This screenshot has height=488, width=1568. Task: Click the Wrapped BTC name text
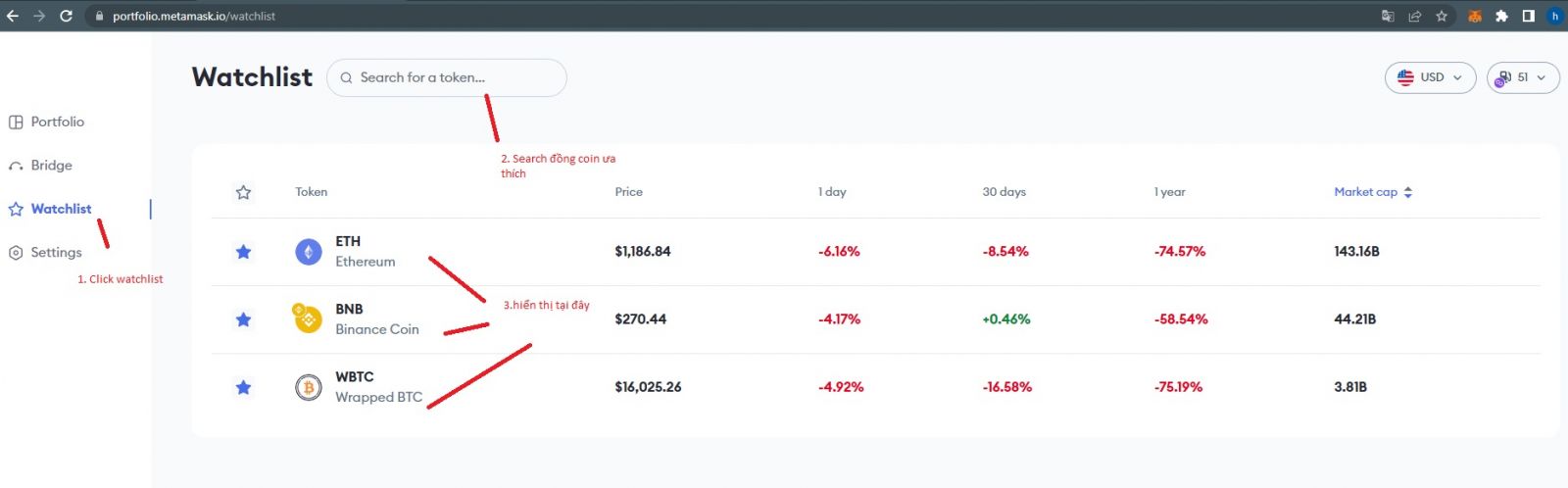379,397
